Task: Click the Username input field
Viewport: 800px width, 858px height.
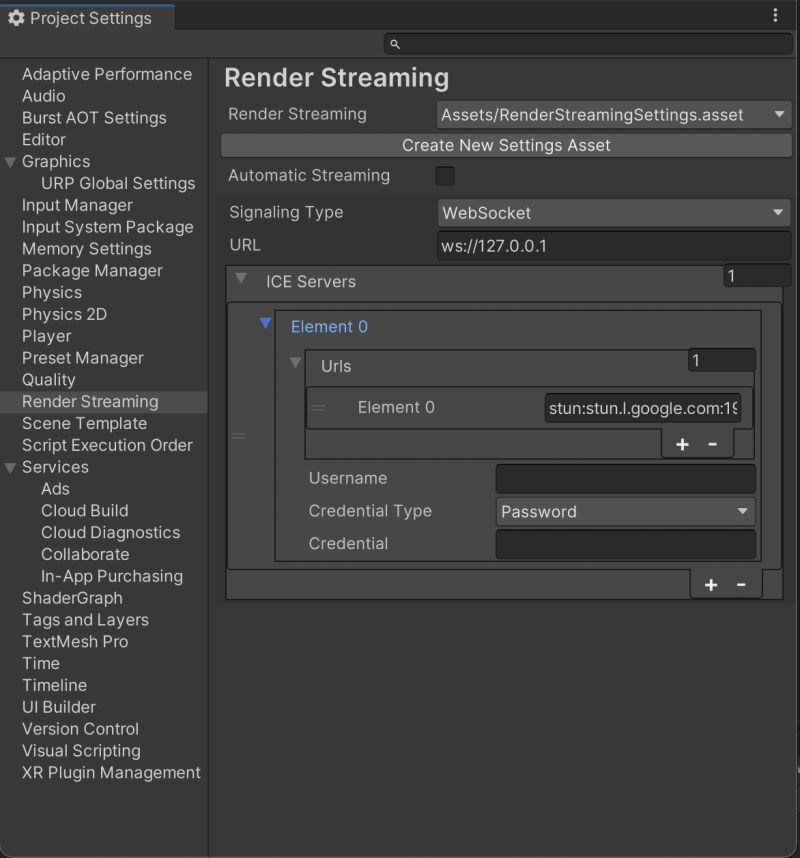Action: coord(625,479)
